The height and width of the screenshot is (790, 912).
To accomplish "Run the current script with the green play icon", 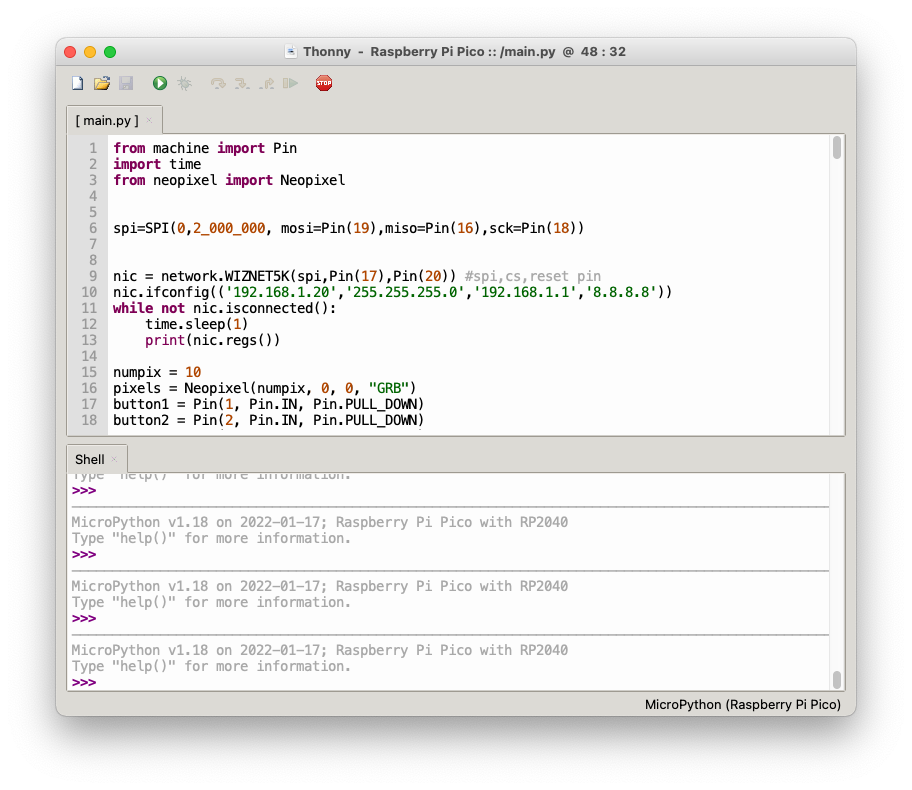I will point(160,83).
